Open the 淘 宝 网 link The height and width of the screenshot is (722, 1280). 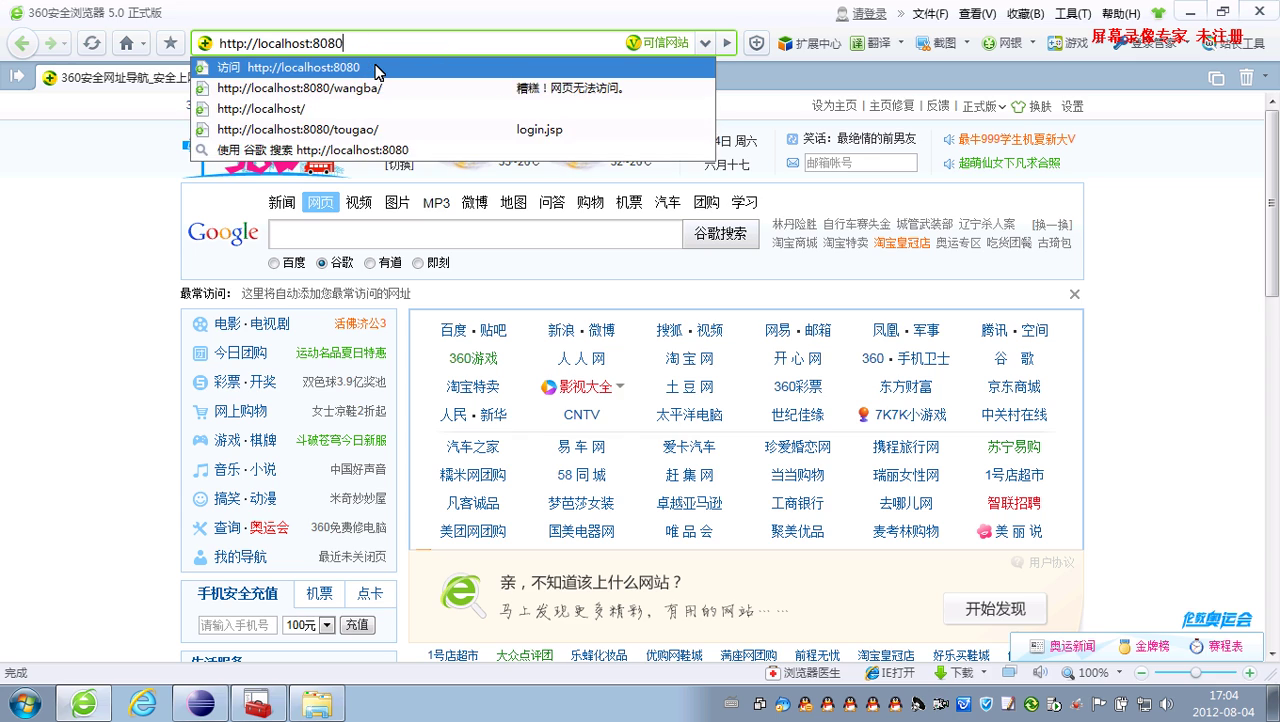coord(689,358)
